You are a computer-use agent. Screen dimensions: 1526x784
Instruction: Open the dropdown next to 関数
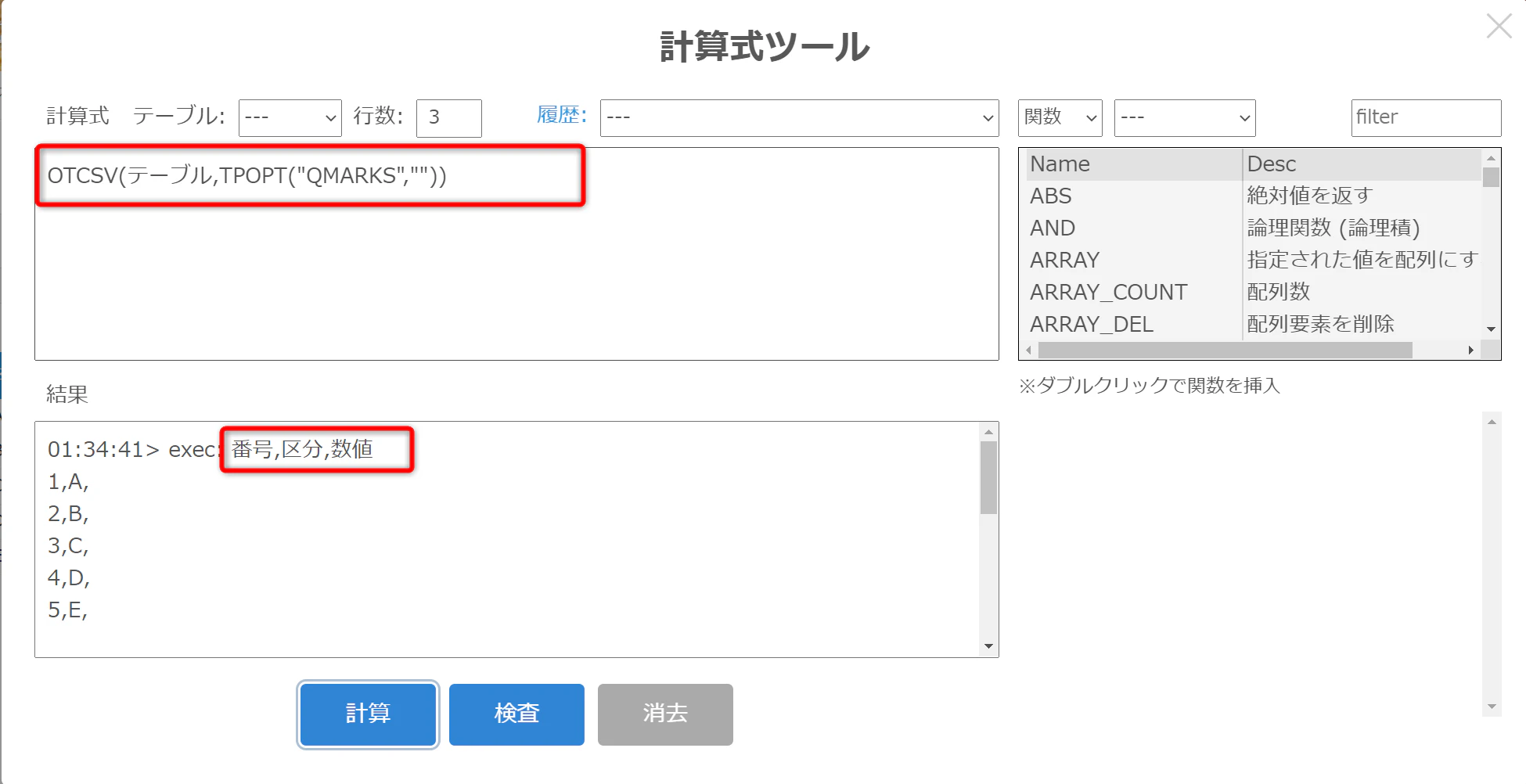pyautogui.click(x=1185, y=118)
